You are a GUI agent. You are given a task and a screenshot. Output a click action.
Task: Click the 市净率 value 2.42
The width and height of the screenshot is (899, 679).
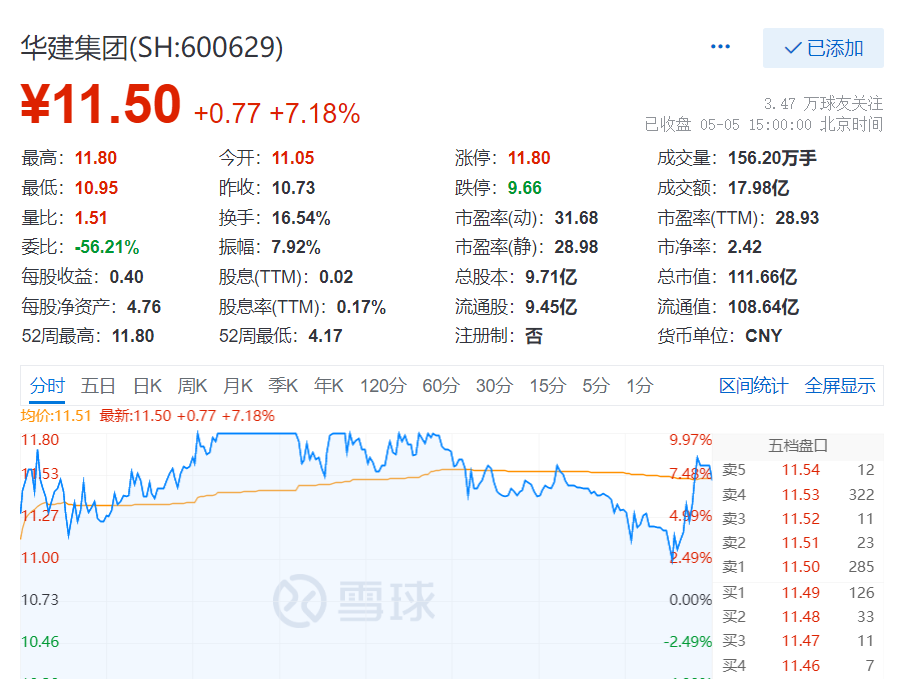pyautogui.click(x=744, y=247)
